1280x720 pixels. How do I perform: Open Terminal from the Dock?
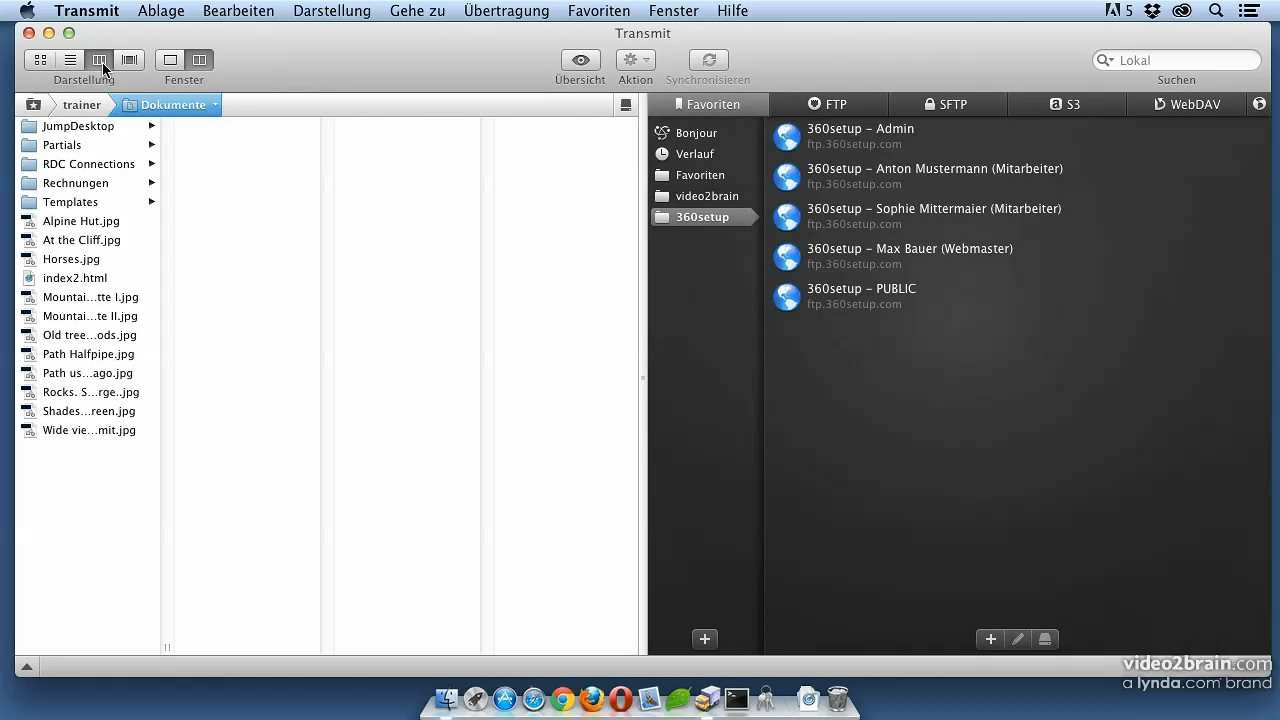tap(737, 698)
